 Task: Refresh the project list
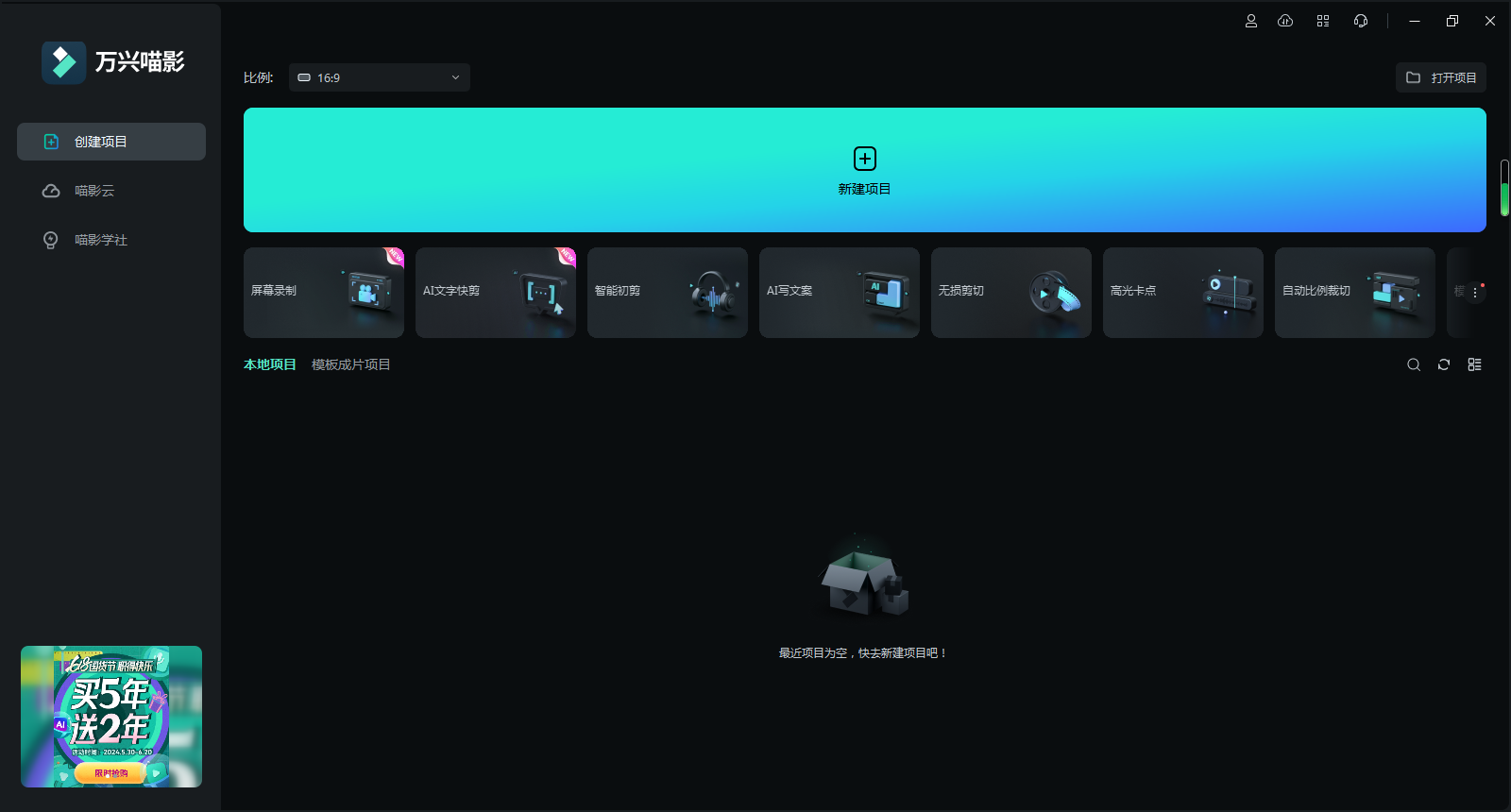[x=1444, y=364]
